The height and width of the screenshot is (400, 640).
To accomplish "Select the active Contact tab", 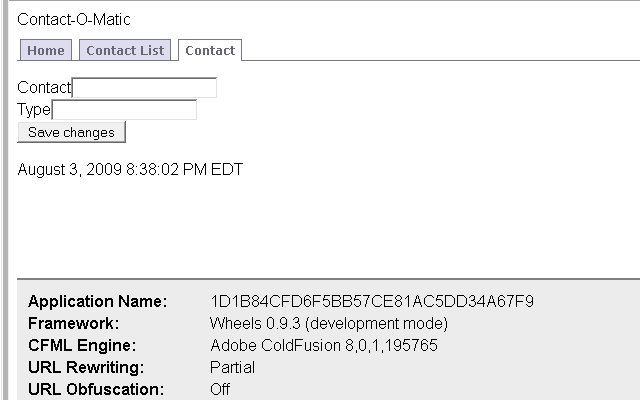I will (210, 50).
